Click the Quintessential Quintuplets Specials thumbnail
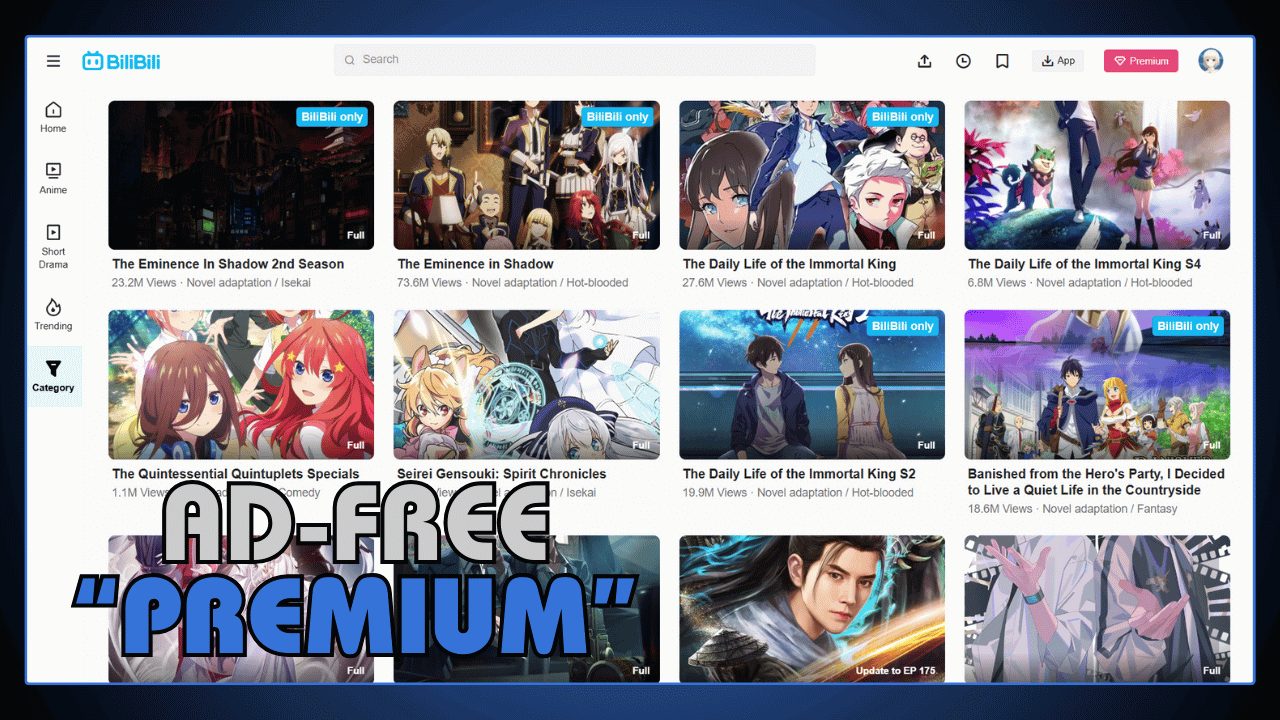This screenshot has width=1280, height=720. (240, 385)
